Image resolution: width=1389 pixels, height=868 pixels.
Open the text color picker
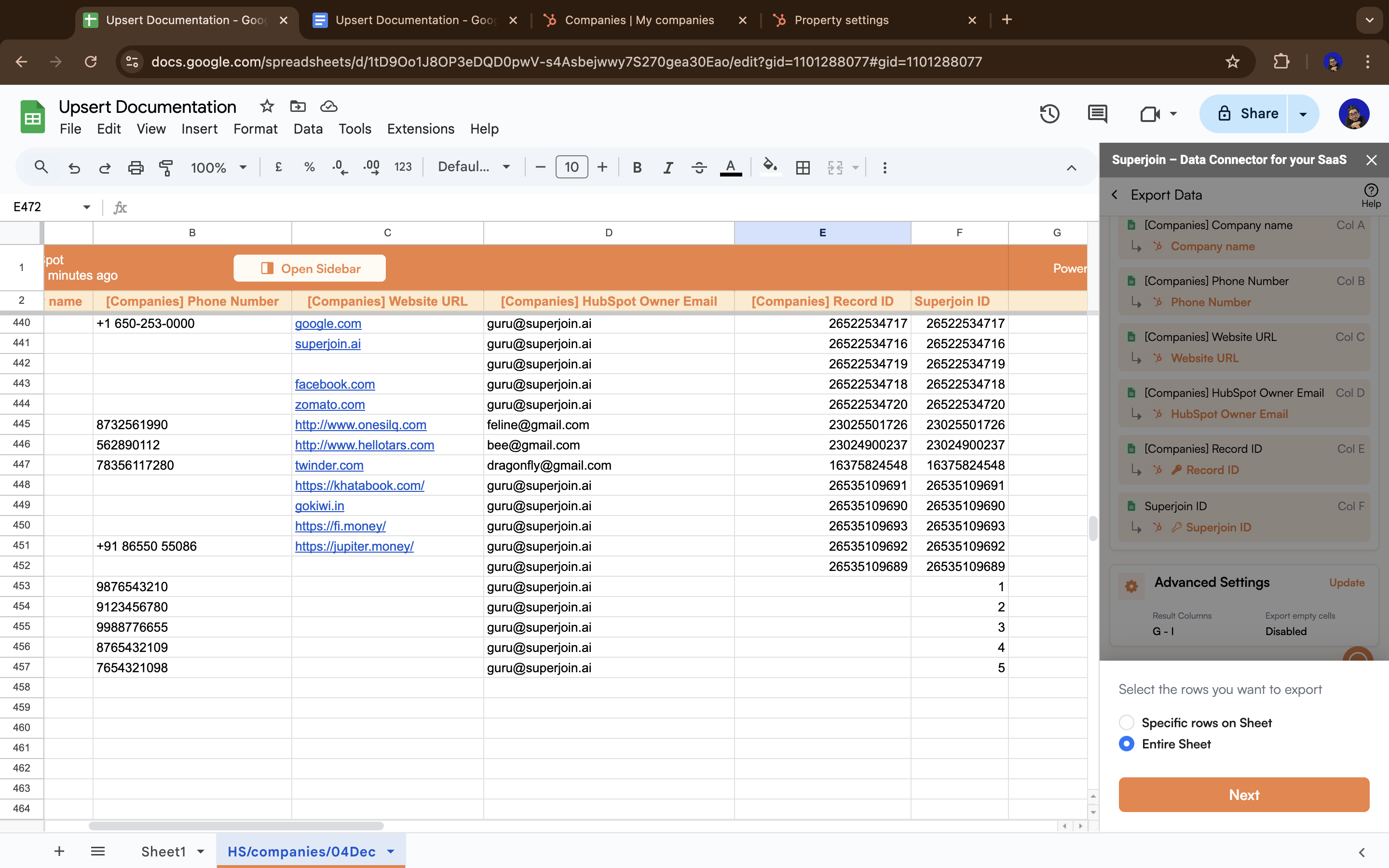click(x=730, y=168)
